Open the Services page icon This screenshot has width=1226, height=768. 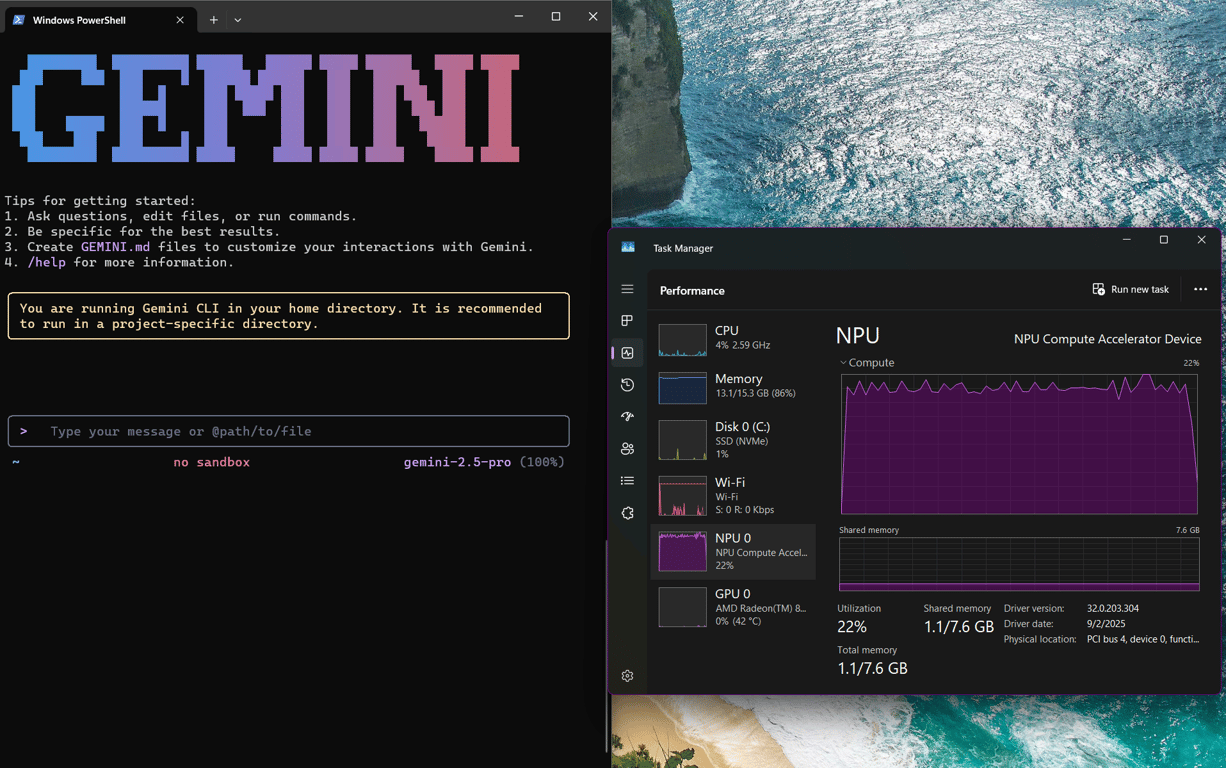627,513
